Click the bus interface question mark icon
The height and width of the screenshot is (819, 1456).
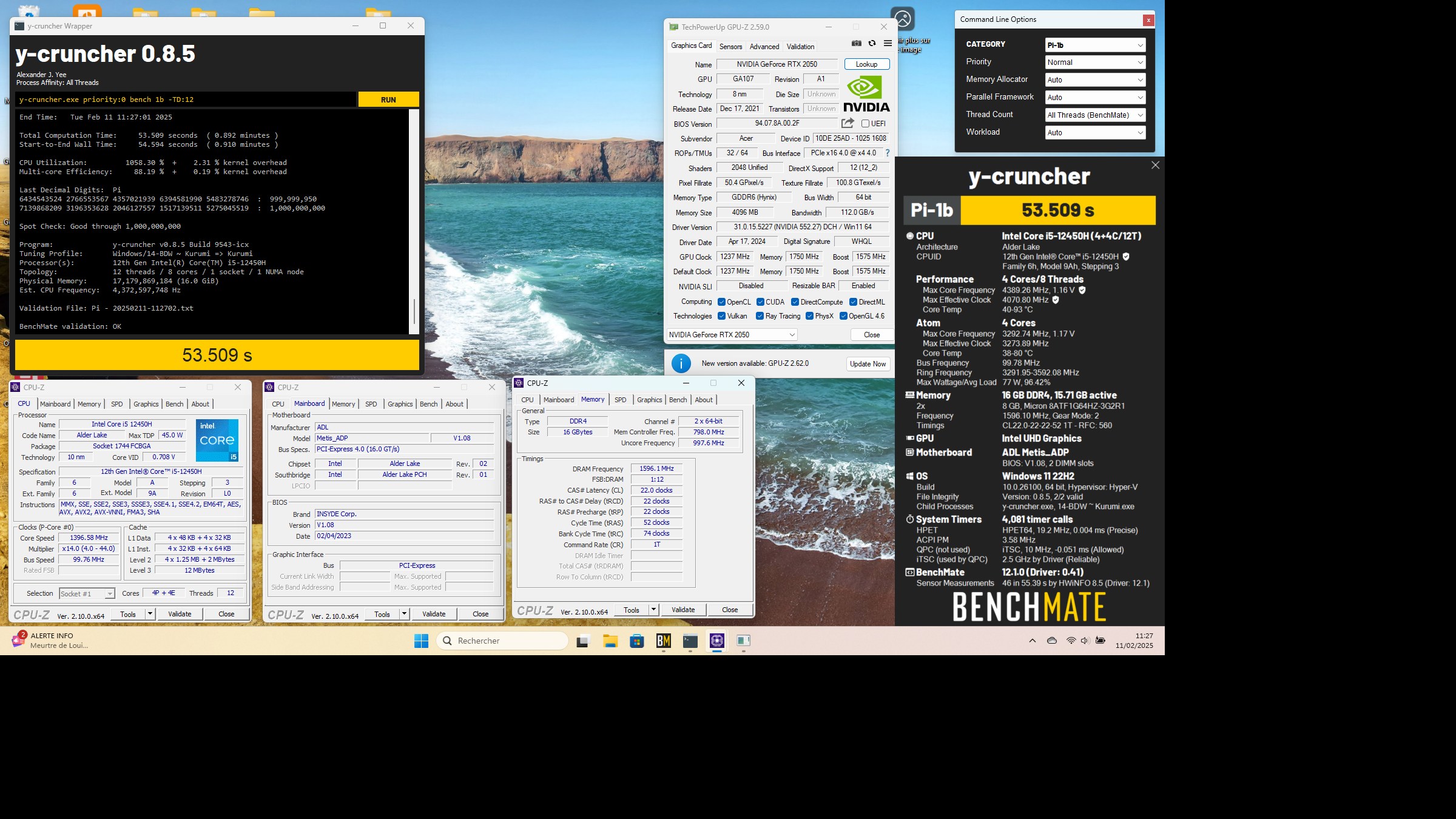click(x=888, y=153)
